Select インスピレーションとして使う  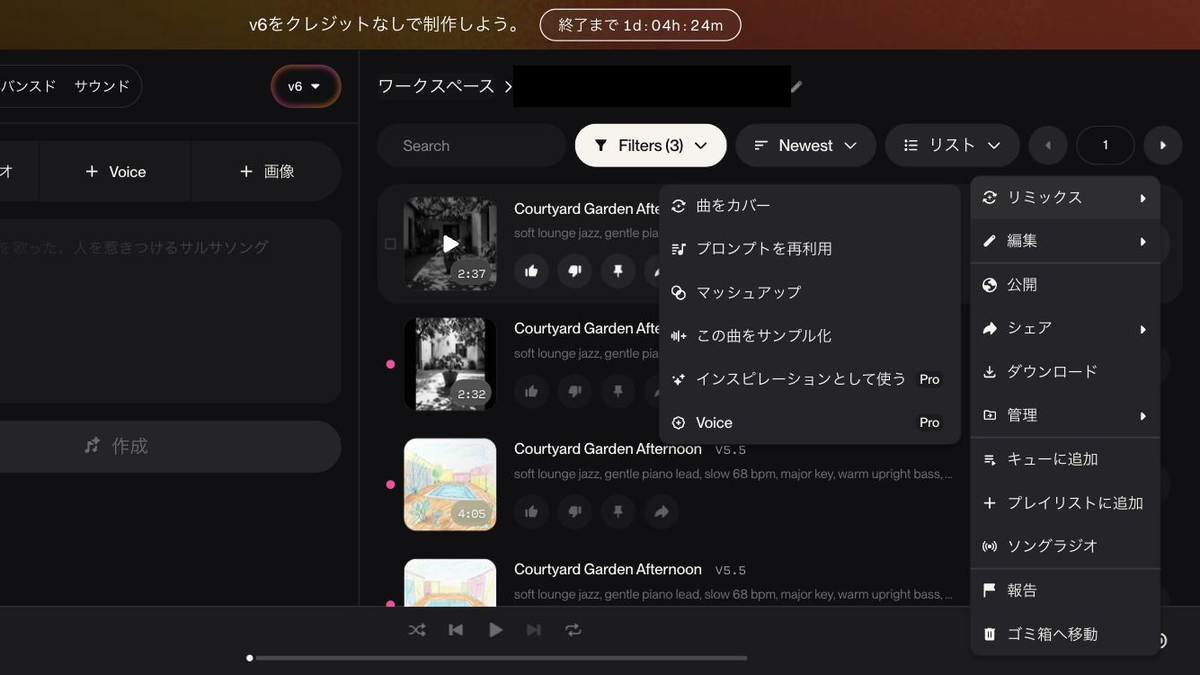(x=809, y=380)
